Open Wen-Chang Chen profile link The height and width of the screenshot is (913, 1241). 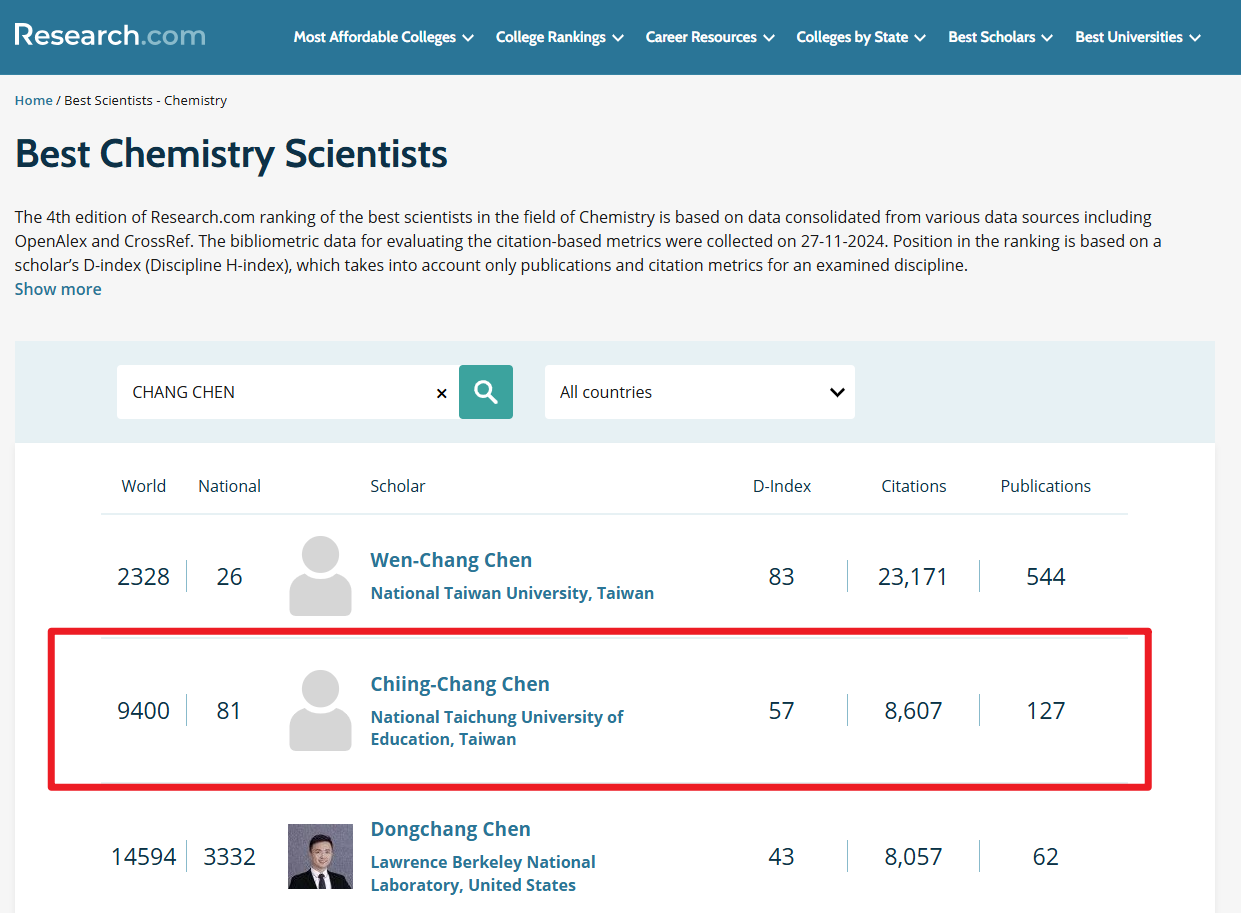pos(451,560)
